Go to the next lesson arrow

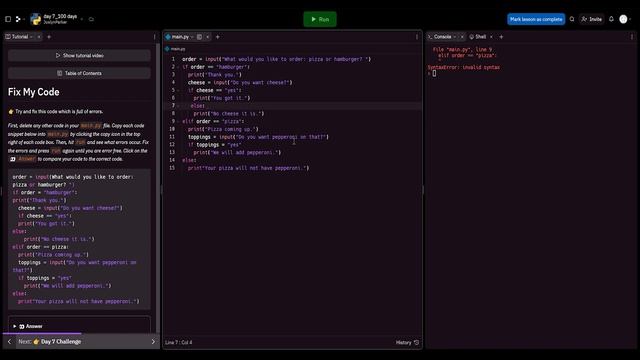[153, 342]
